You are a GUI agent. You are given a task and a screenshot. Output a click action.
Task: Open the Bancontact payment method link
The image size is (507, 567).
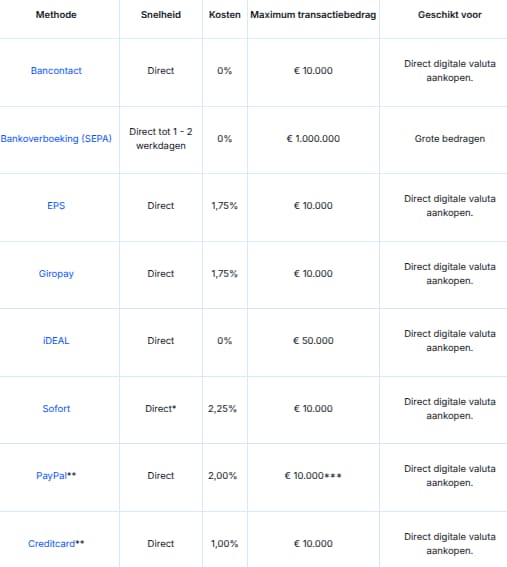pyautogui.click(x=56, y=71)
